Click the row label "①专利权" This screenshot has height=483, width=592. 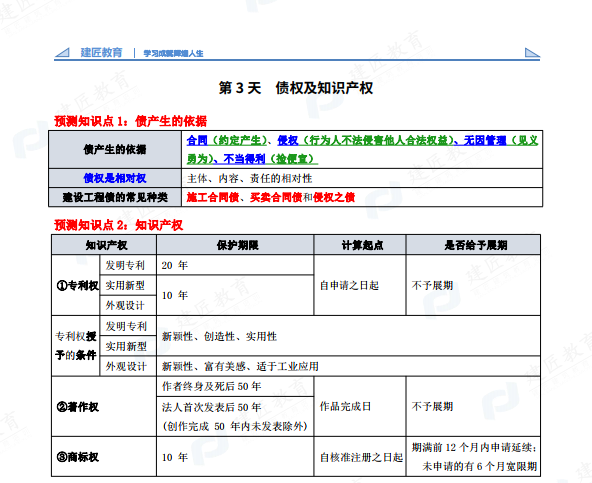[x=77, y=286]
